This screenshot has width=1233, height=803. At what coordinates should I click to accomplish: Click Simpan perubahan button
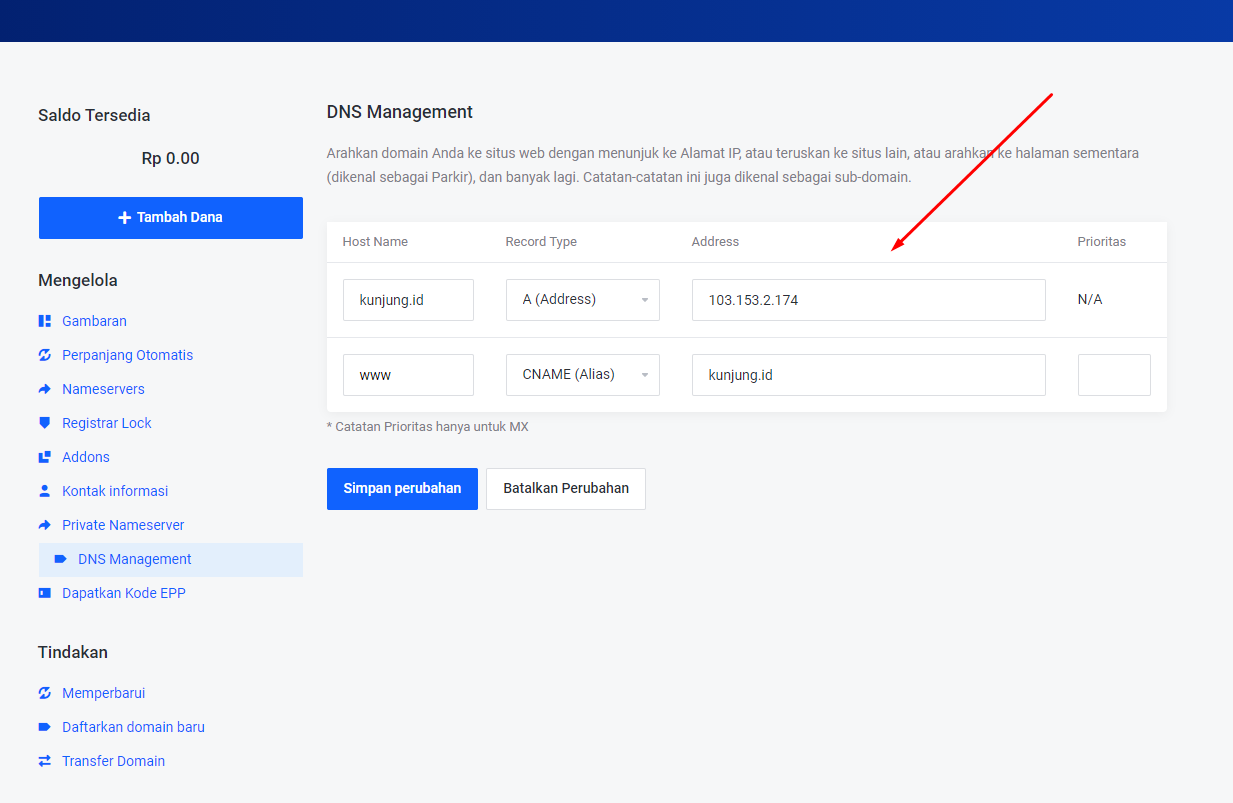pyautogui.click(x=402, y=489)
